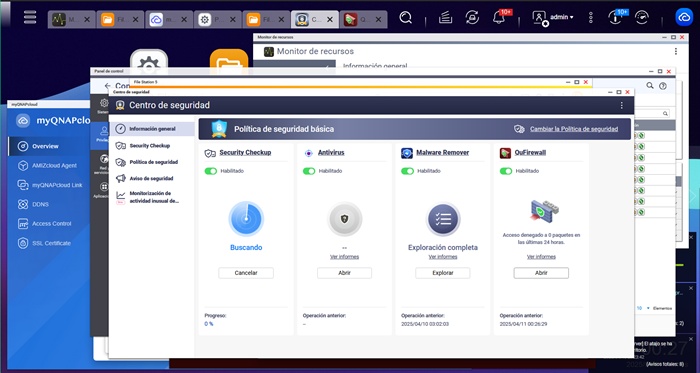Click the myQNAPcloud logo icon
700x373 pixels.
point(23,120)
